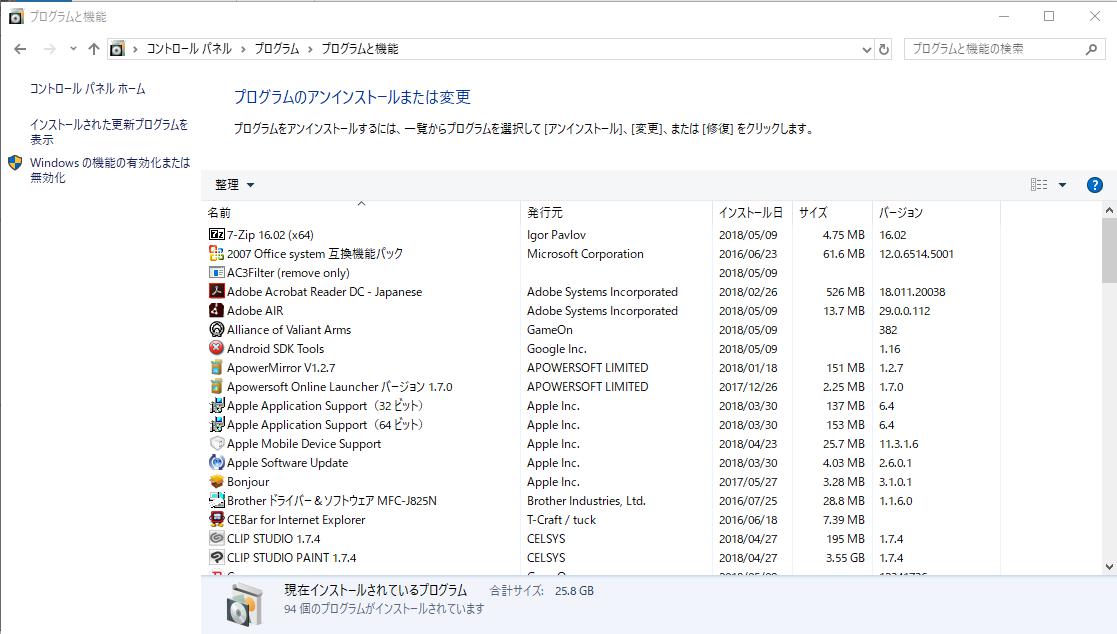Select GameOn publisher cell

(550, 330)
